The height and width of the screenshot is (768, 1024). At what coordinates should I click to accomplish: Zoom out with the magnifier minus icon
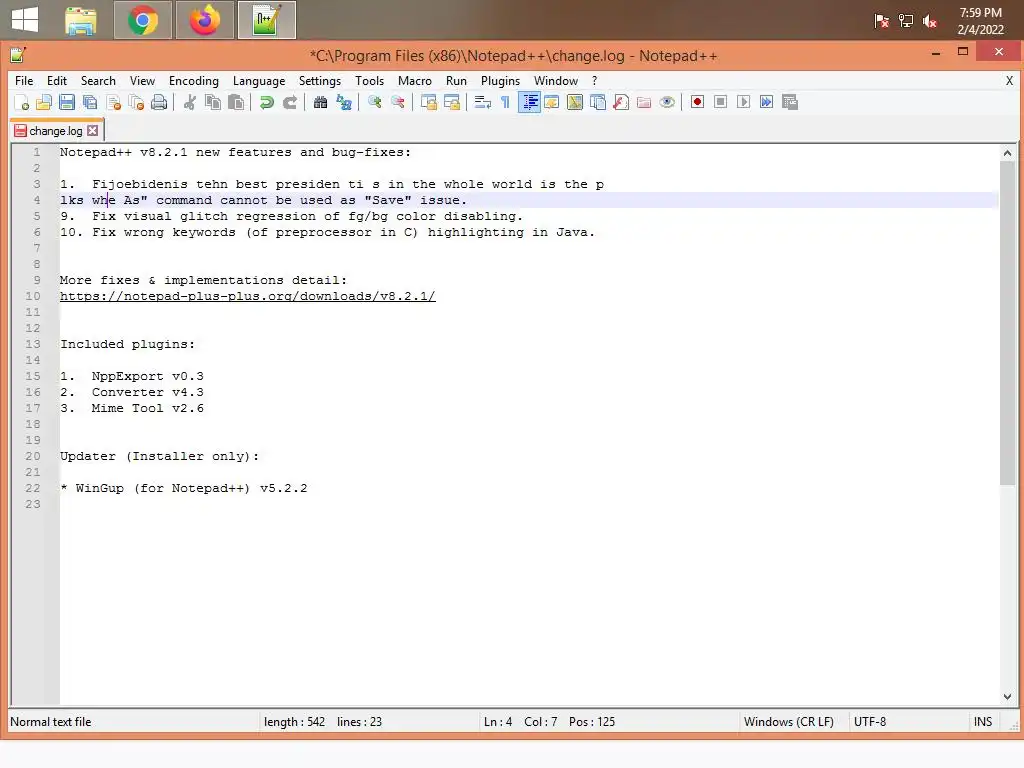pos(397,103)
